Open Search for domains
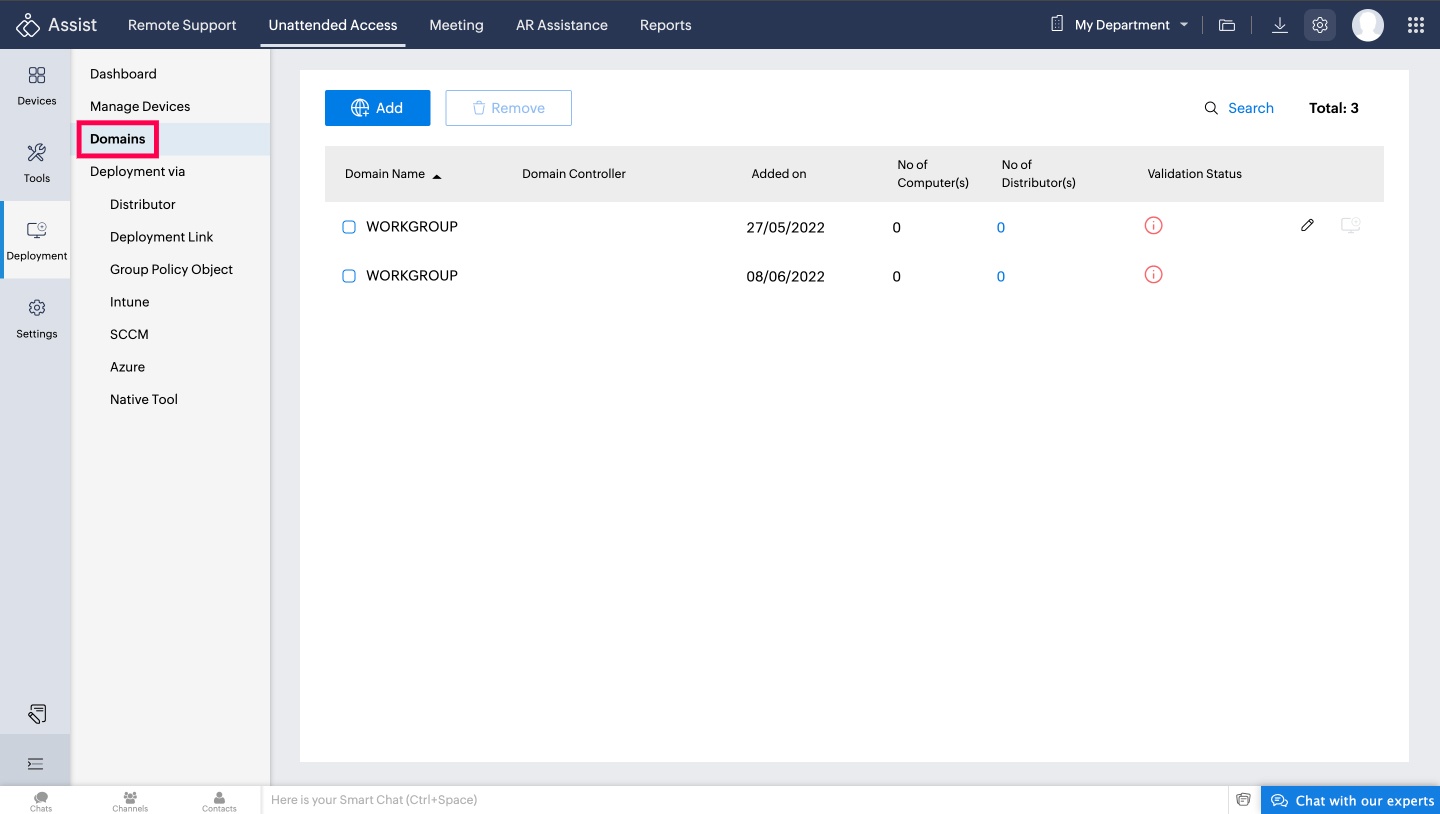Viewport: 1440px width, 814px height. point(1239,108)
